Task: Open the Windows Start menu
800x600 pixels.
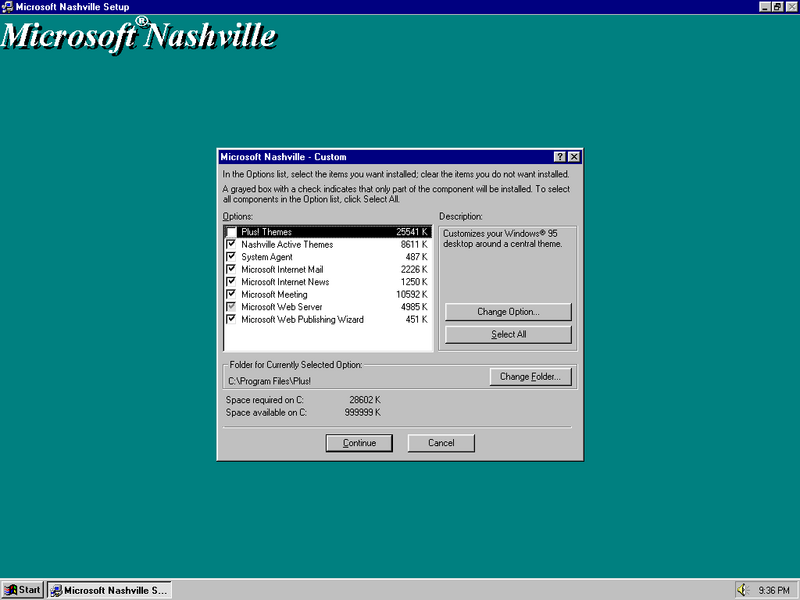Action: pos(22,590)
